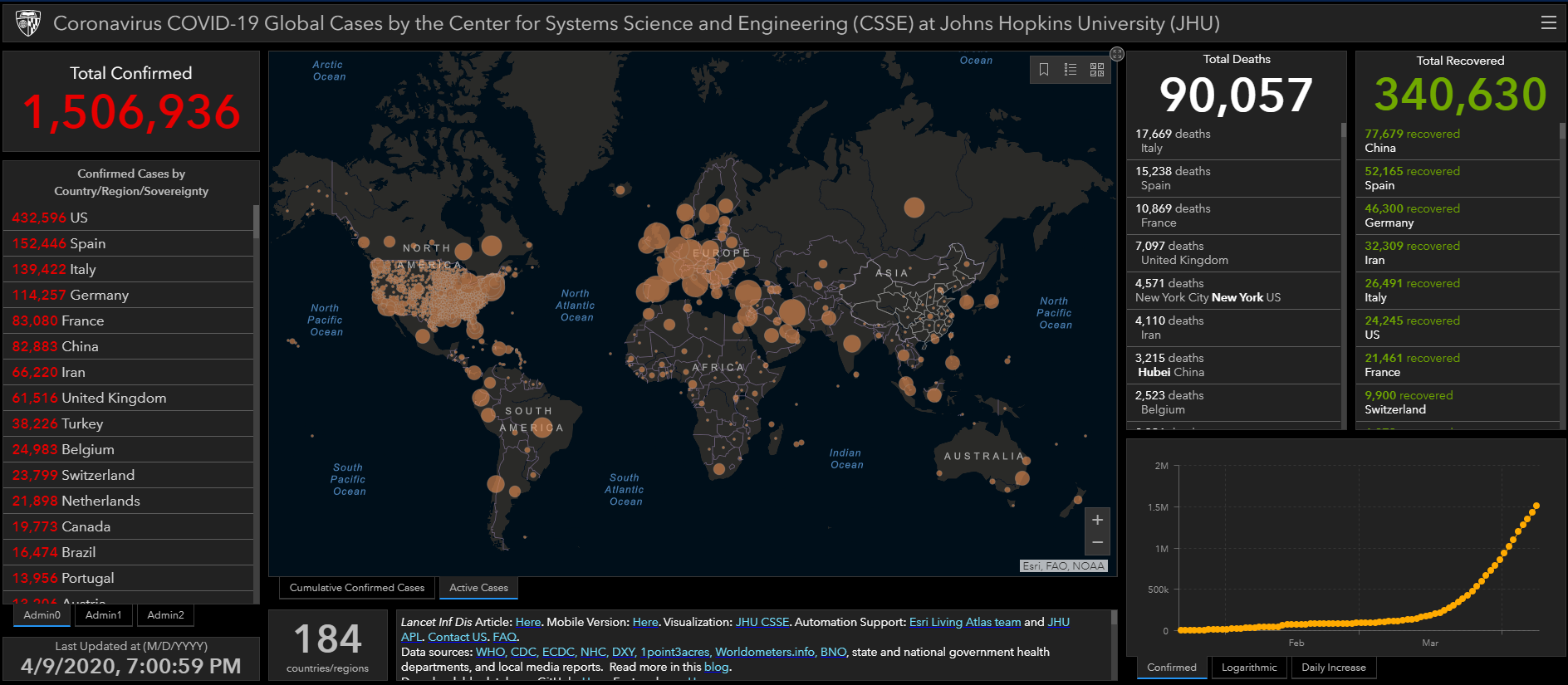Image resolution: width=1568 pixels, height=685 pixels.
Task: Open the Esri Living Atlas team link
Action: 965,622
